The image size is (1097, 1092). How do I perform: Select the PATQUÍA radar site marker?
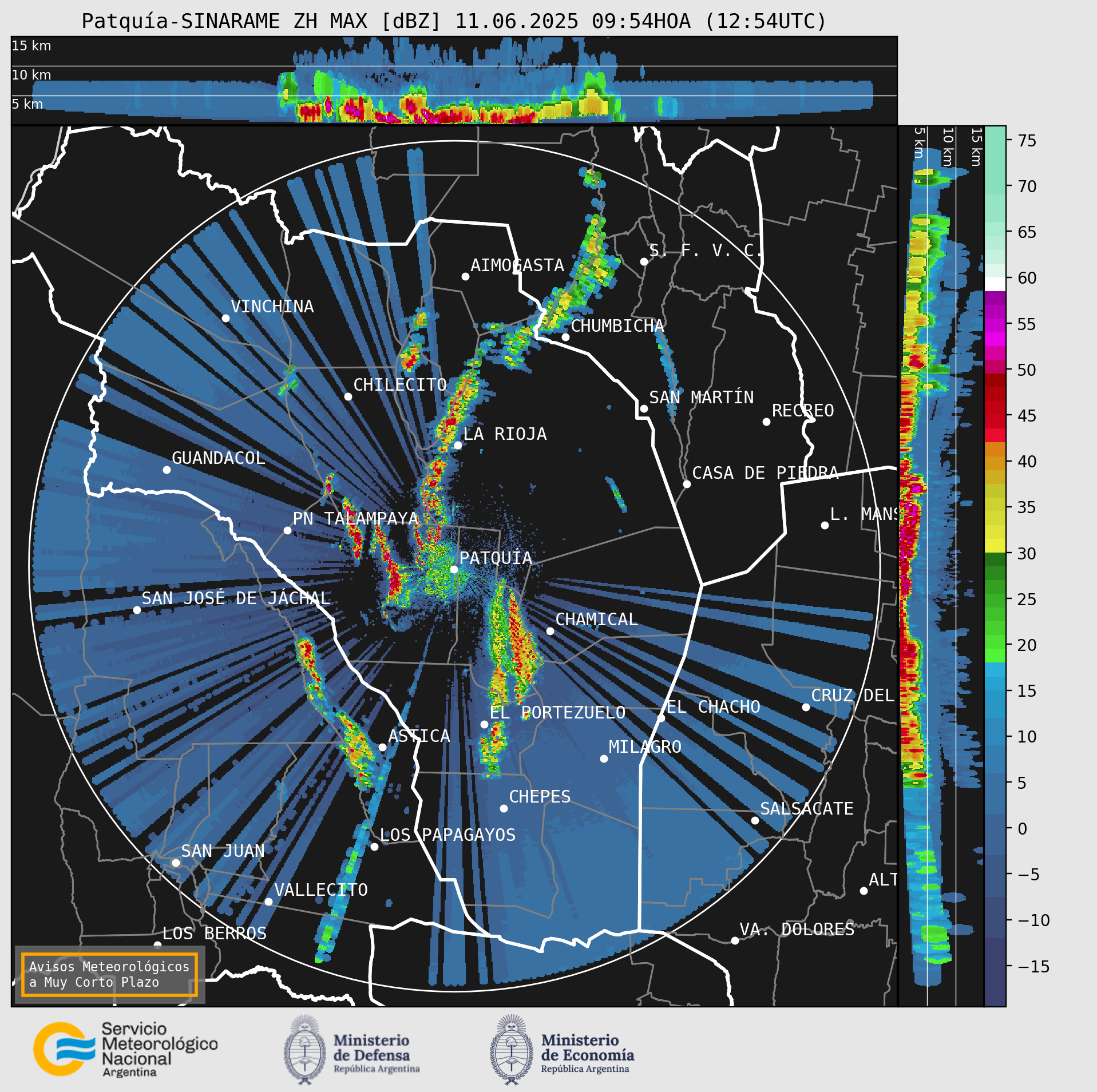pyautogui.click(x=454, y=569)
